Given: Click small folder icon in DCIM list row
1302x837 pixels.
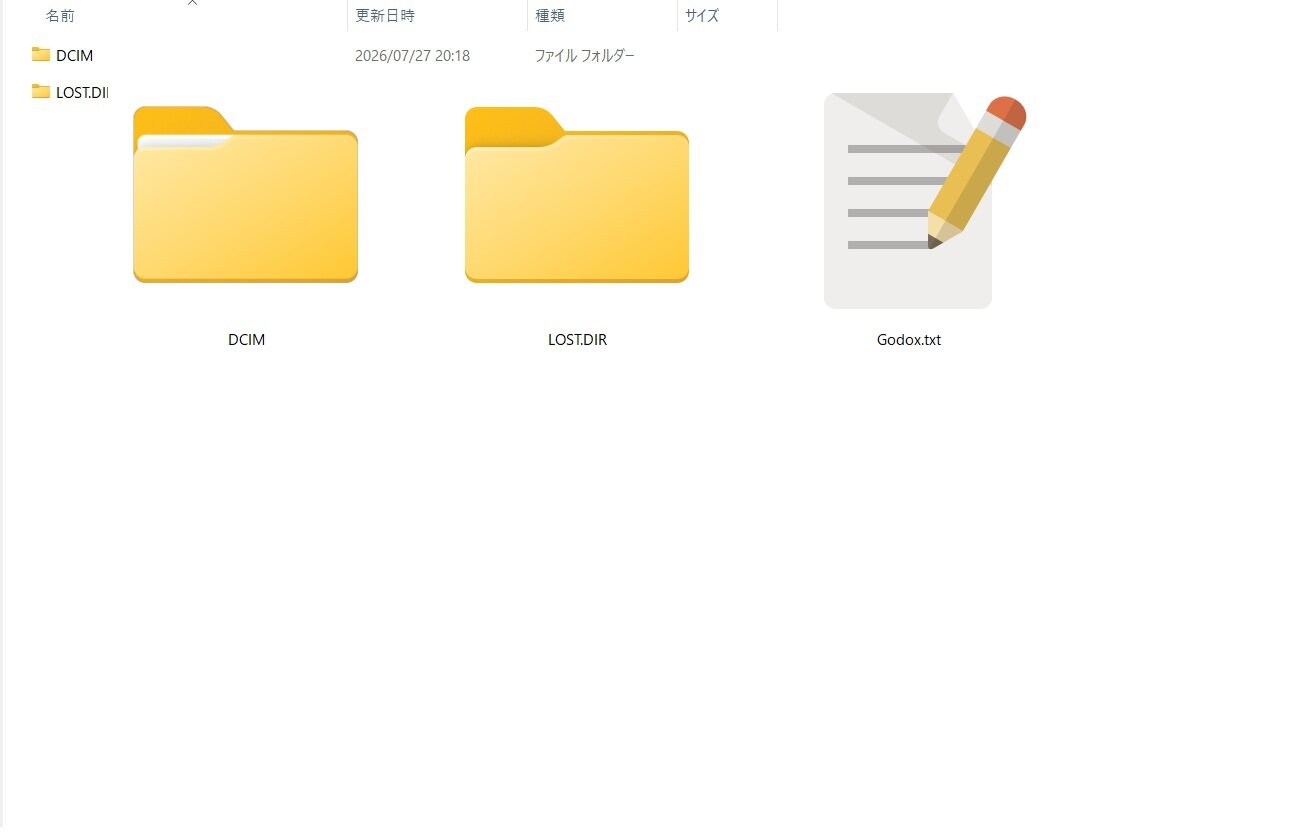Looking at the screenshot, I should tap(41, 55).
